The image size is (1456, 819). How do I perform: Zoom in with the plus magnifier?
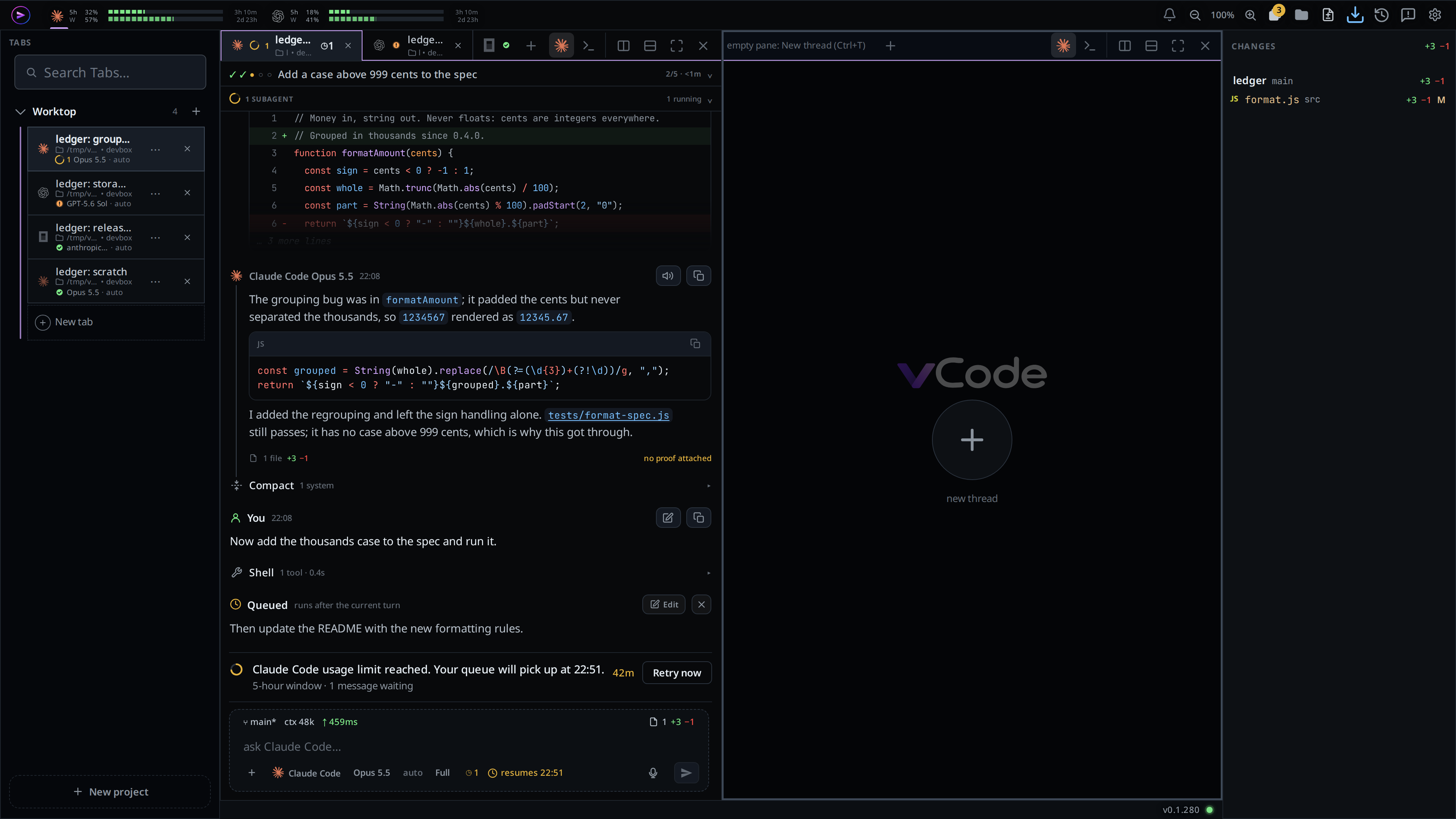[1250, 15]
